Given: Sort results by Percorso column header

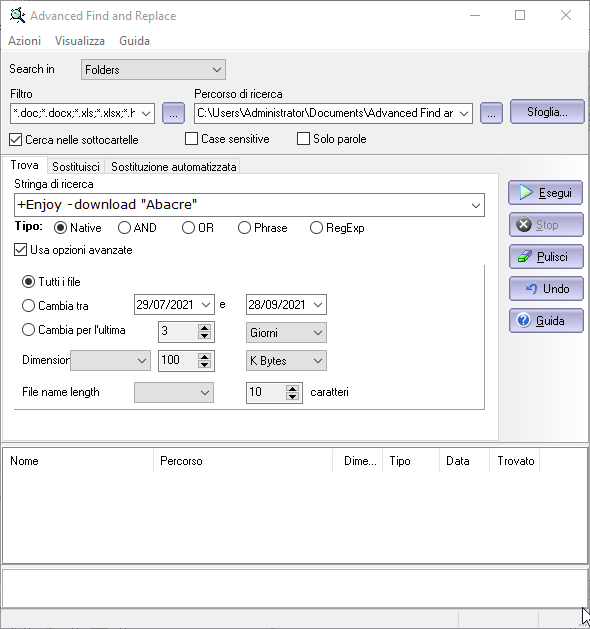Looking at the screenshot, I should (243, 461).
